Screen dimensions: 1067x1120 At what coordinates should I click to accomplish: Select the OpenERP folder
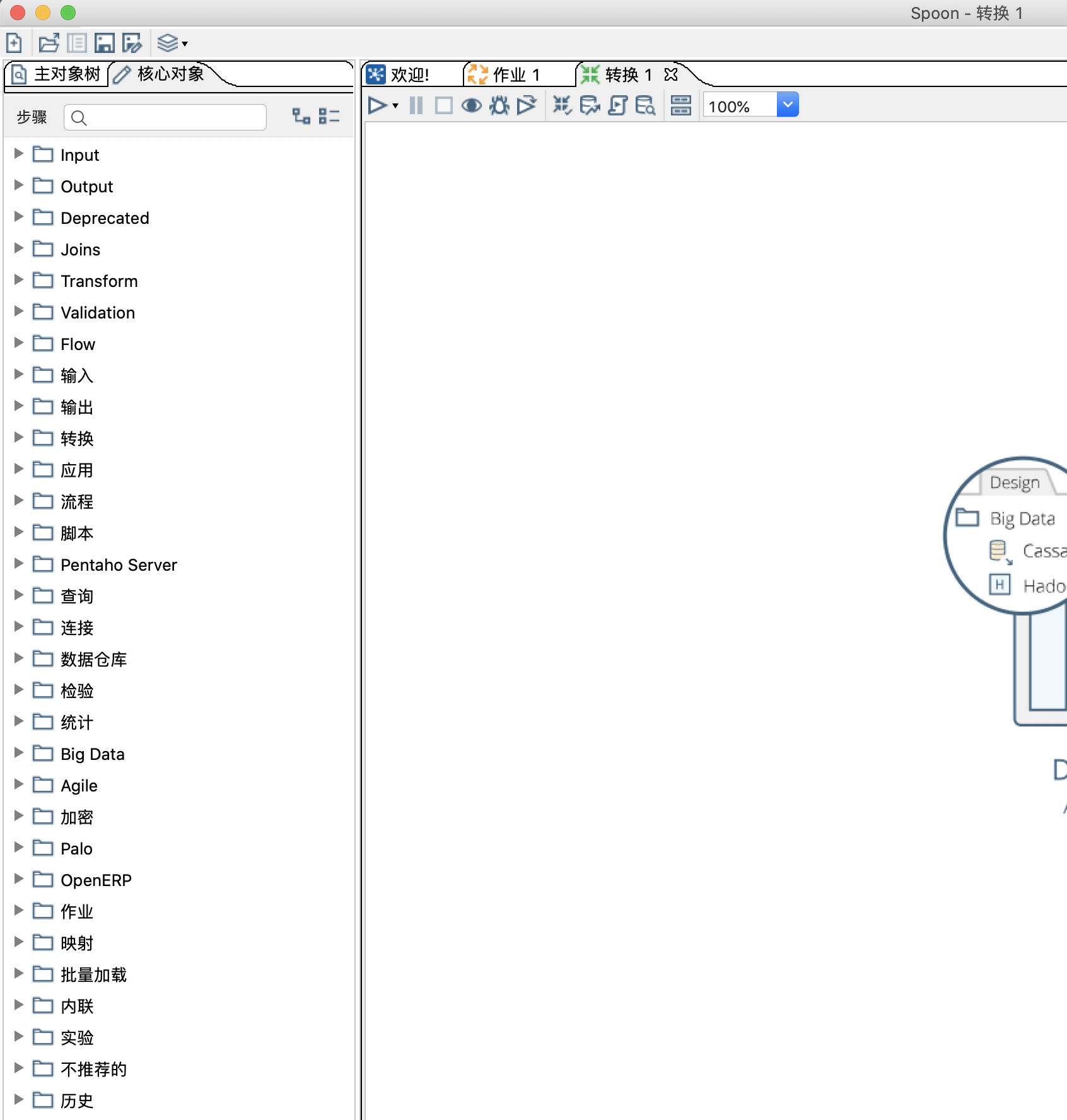pos(96,880)
